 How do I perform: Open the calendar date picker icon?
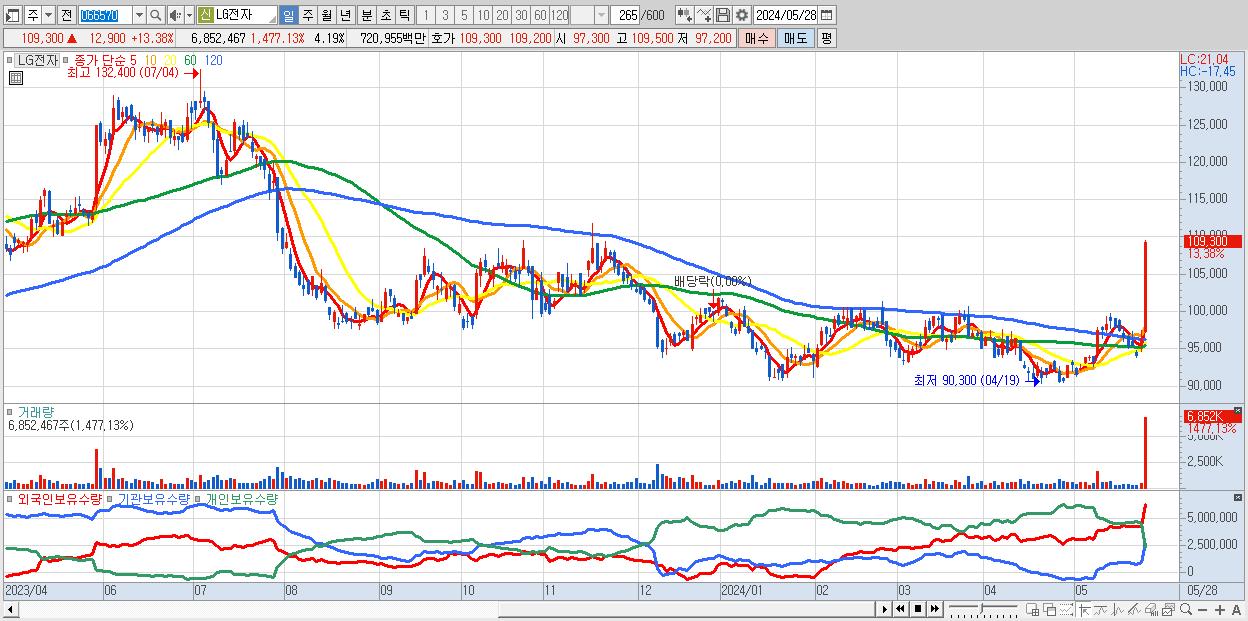coord(827,15)
